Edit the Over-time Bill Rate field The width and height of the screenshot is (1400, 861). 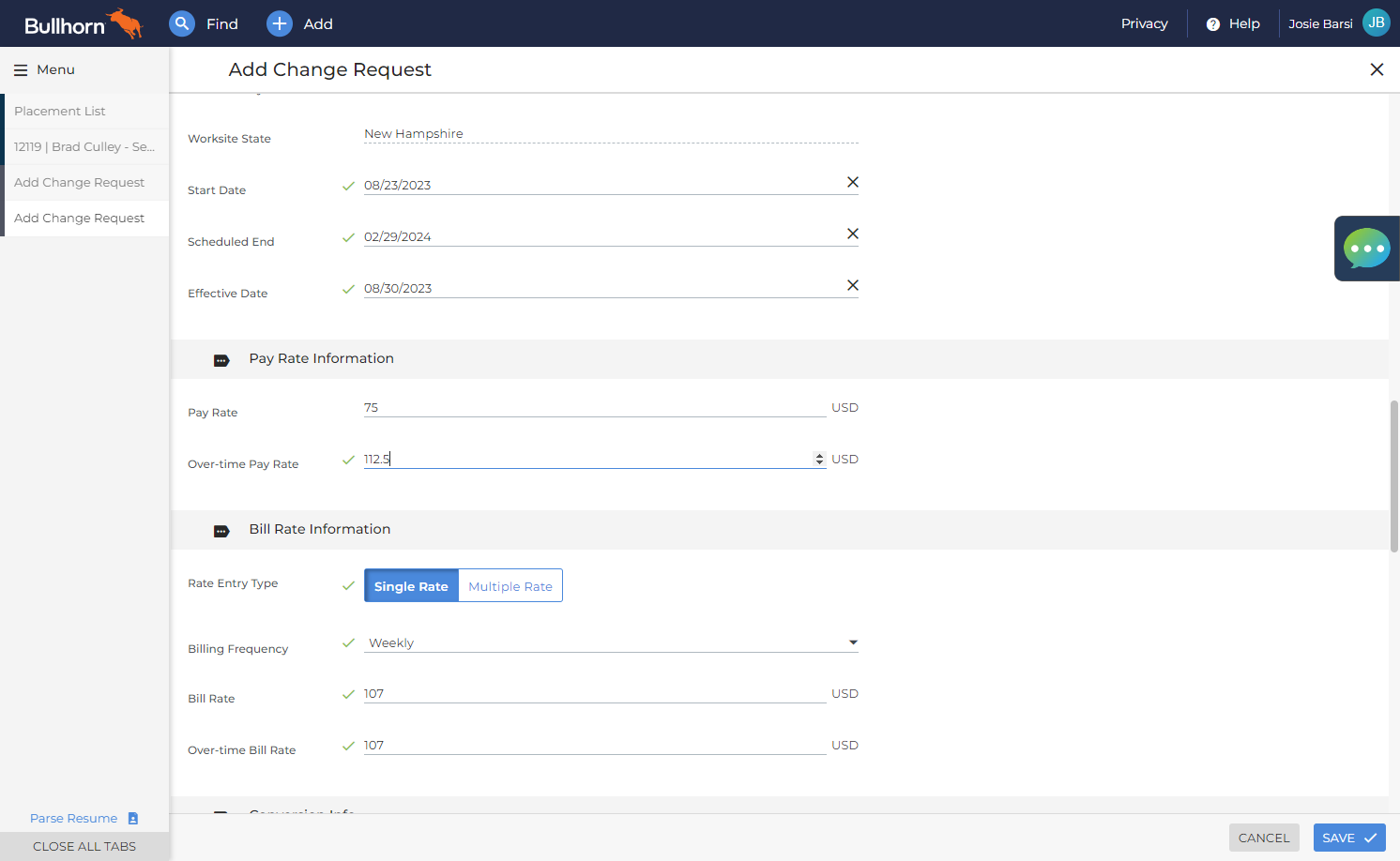point(595,746)
